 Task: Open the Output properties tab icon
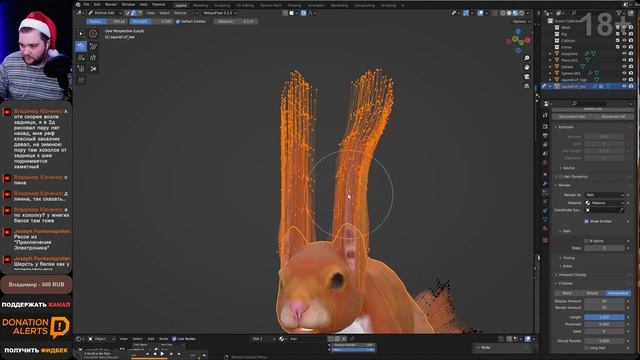545,136
